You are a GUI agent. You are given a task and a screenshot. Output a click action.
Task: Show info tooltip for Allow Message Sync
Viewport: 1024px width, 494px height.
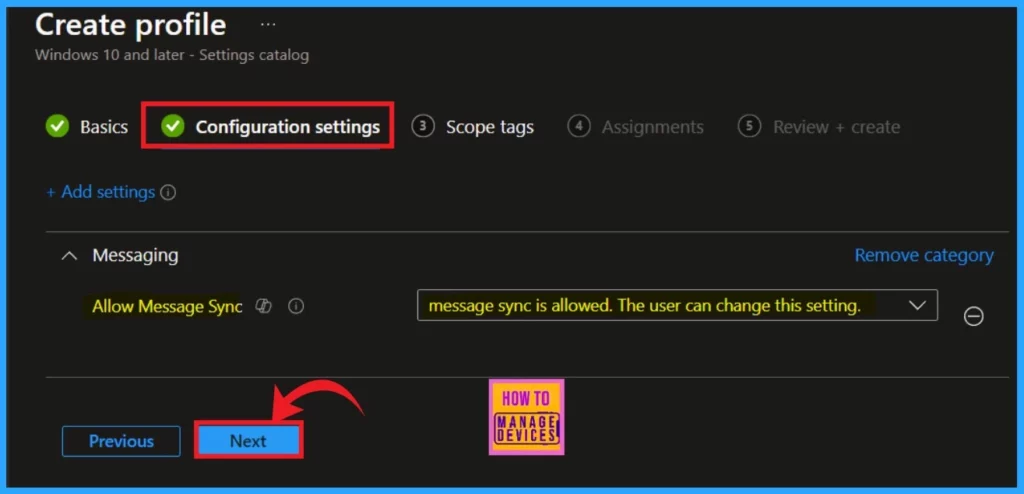pos(296,307)
